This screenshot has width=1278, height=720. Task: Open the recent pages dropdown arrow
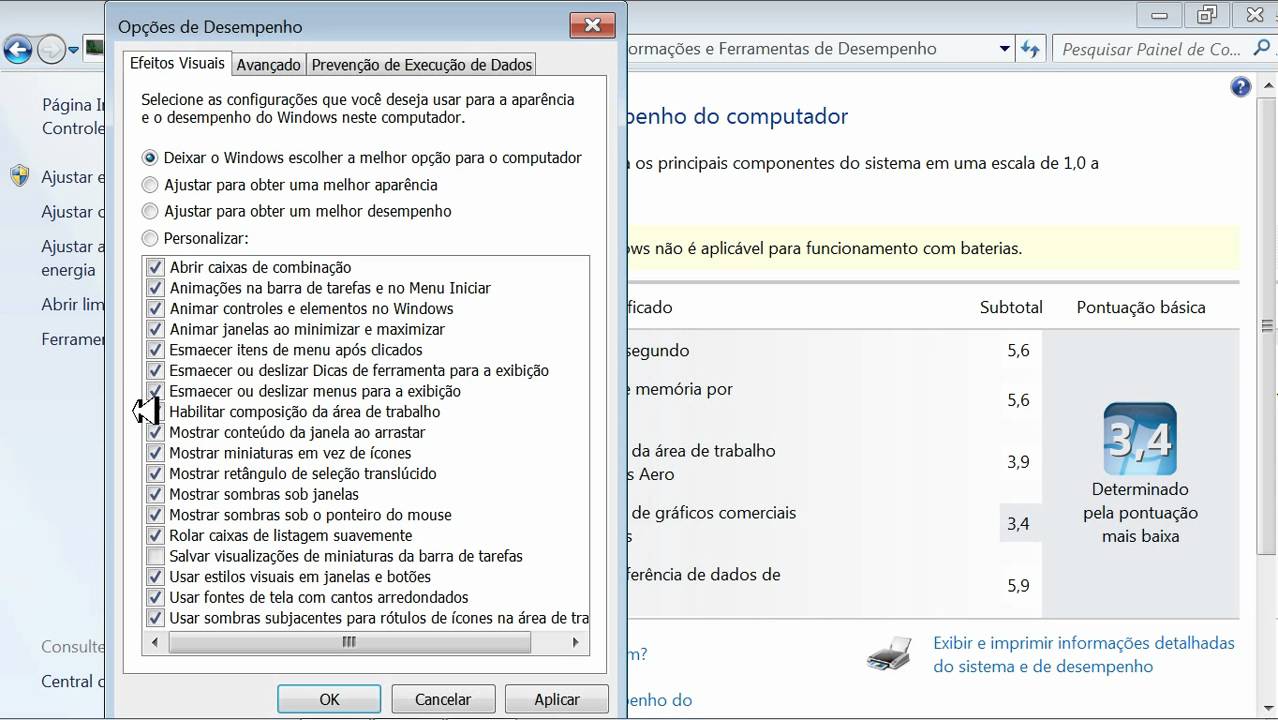click(x=73, y=49)
